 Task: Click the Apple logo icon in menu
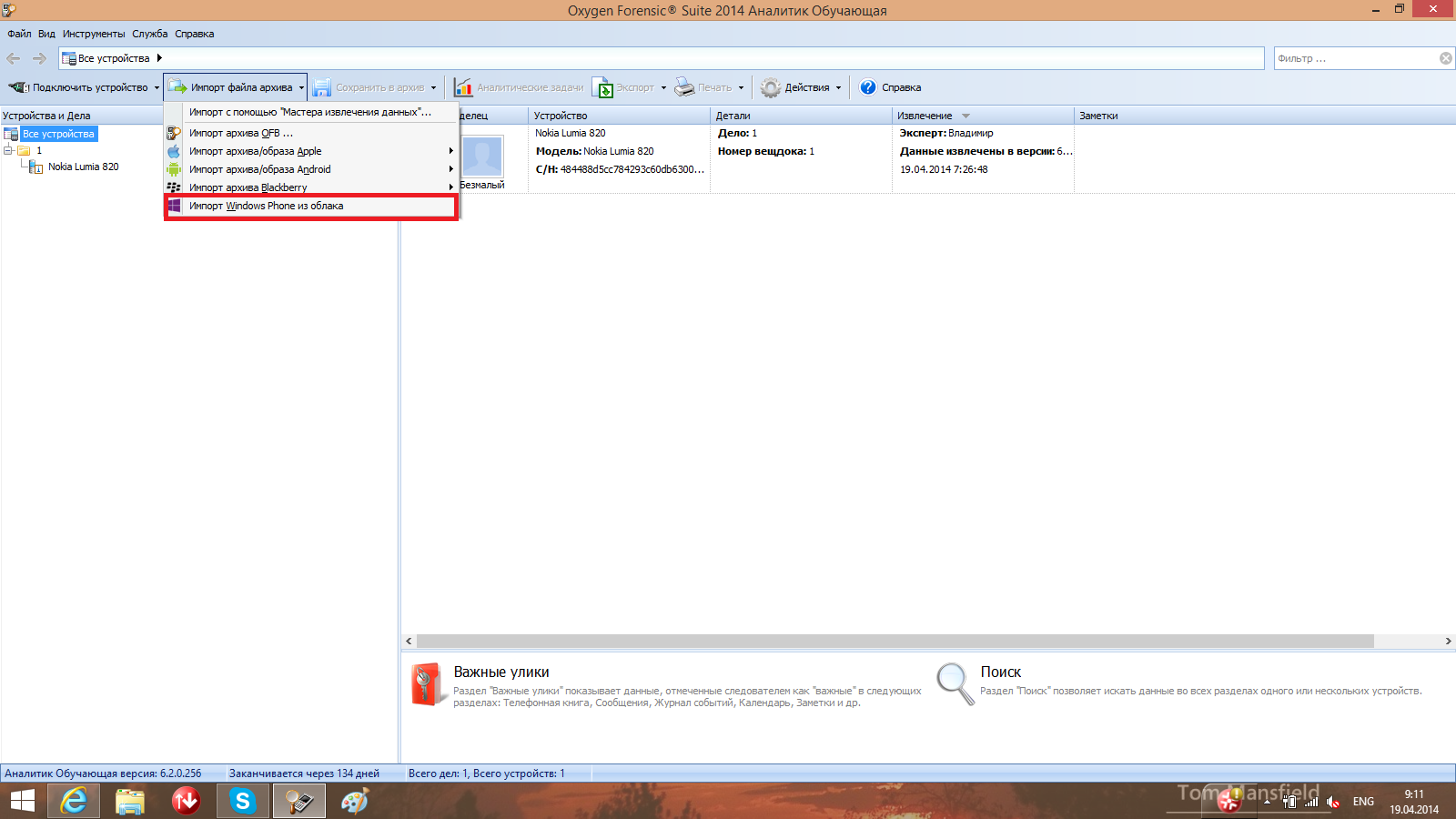tap(174, 151)
